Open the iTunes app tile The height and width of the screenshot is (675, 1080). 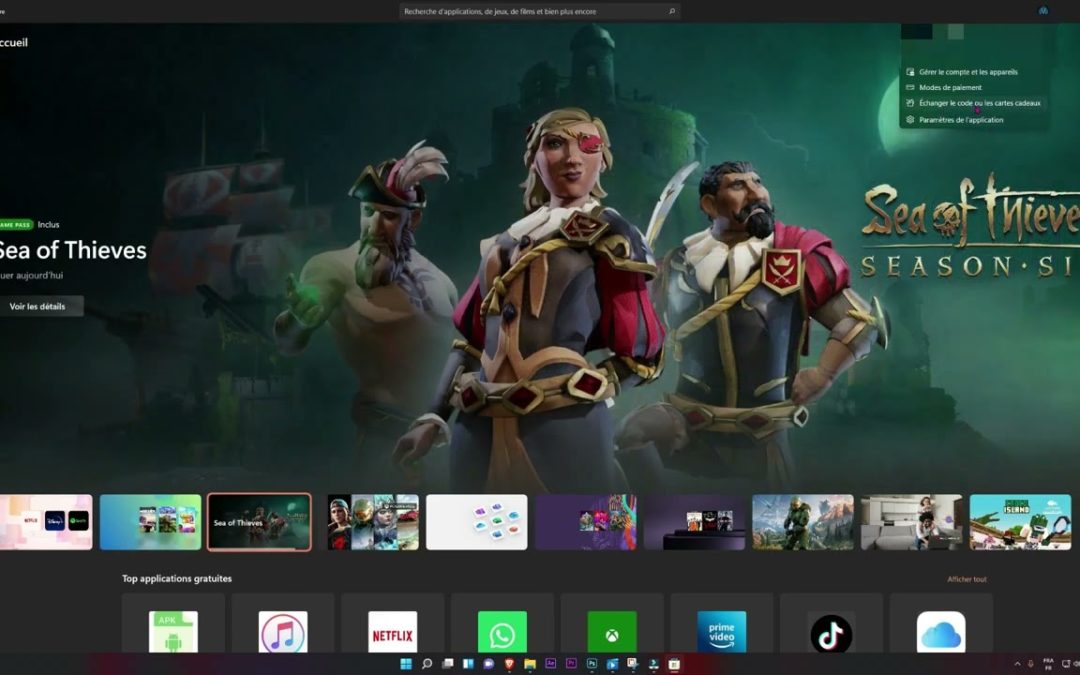(x=282, y=623)
